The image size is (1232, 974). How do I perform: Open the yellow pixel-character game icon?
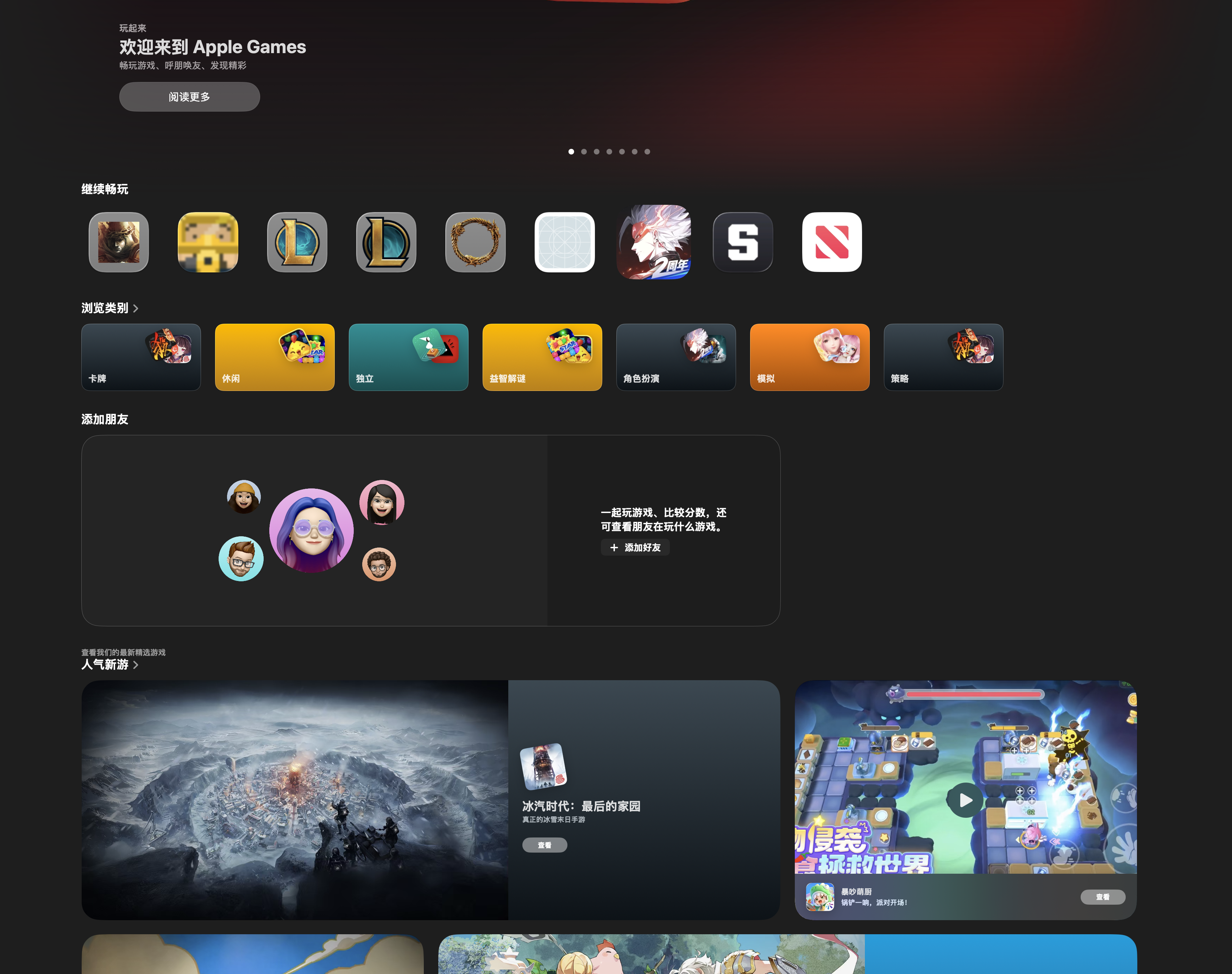click(x=208, y=242)
